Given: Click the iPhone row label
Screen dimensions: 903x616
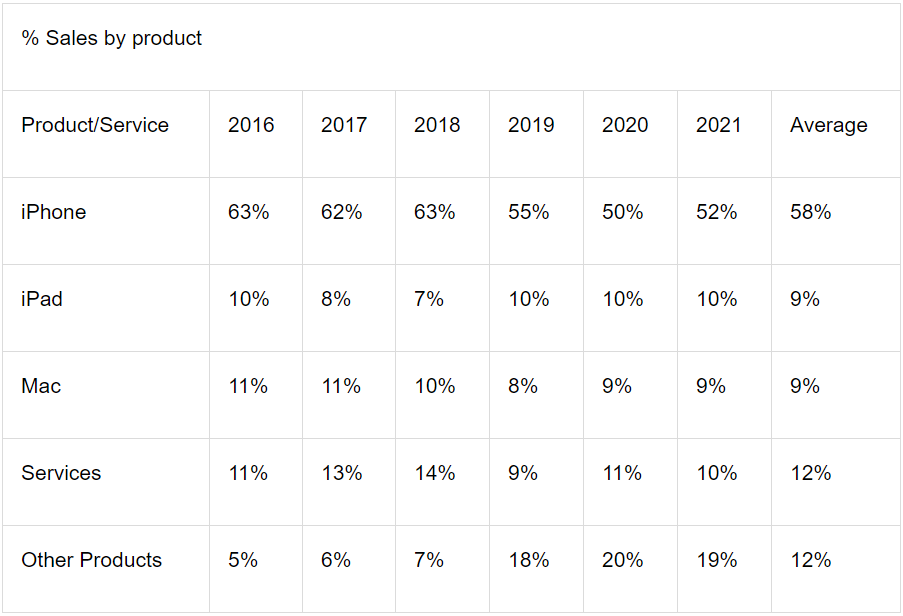Looking at the screenshot, I should 54,212.
